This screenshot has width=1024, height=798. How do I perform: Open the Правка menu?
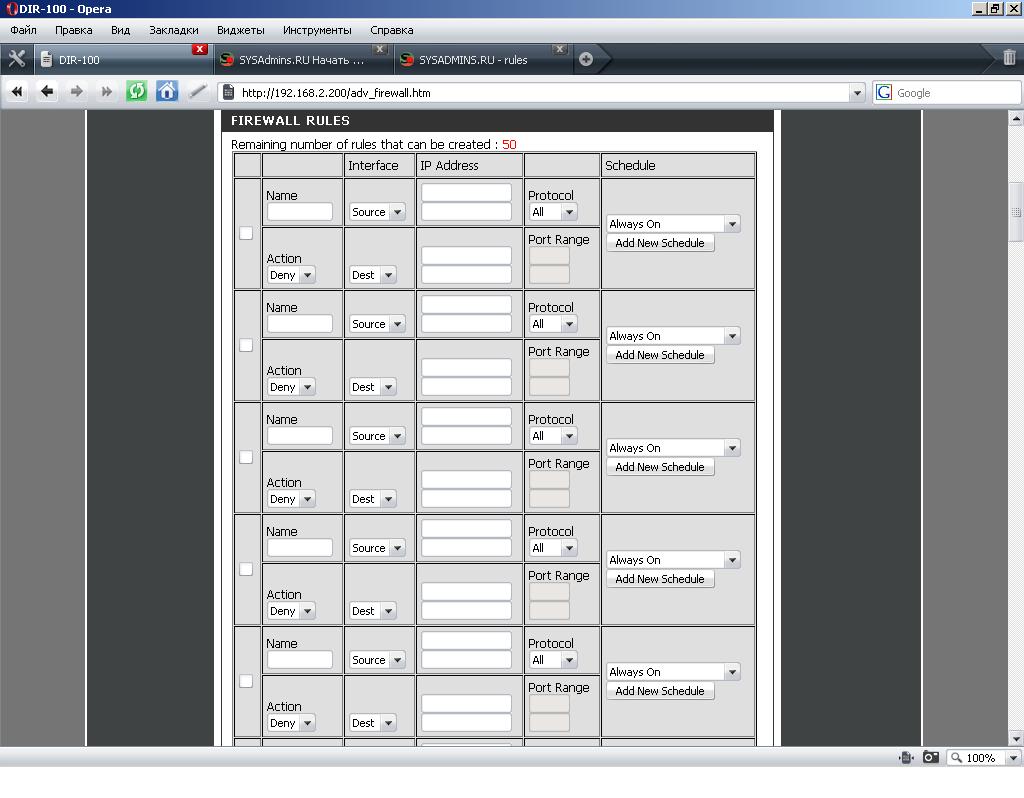tap(74, 30)
